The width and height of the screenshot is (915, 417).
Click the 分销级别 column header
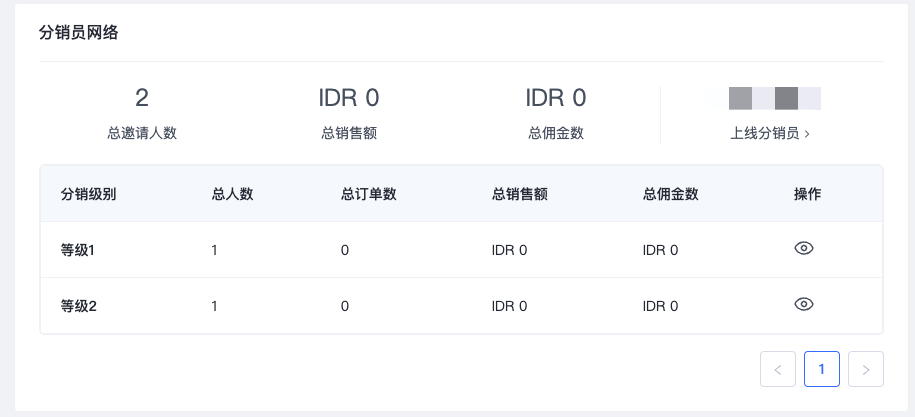pos(89,194)
